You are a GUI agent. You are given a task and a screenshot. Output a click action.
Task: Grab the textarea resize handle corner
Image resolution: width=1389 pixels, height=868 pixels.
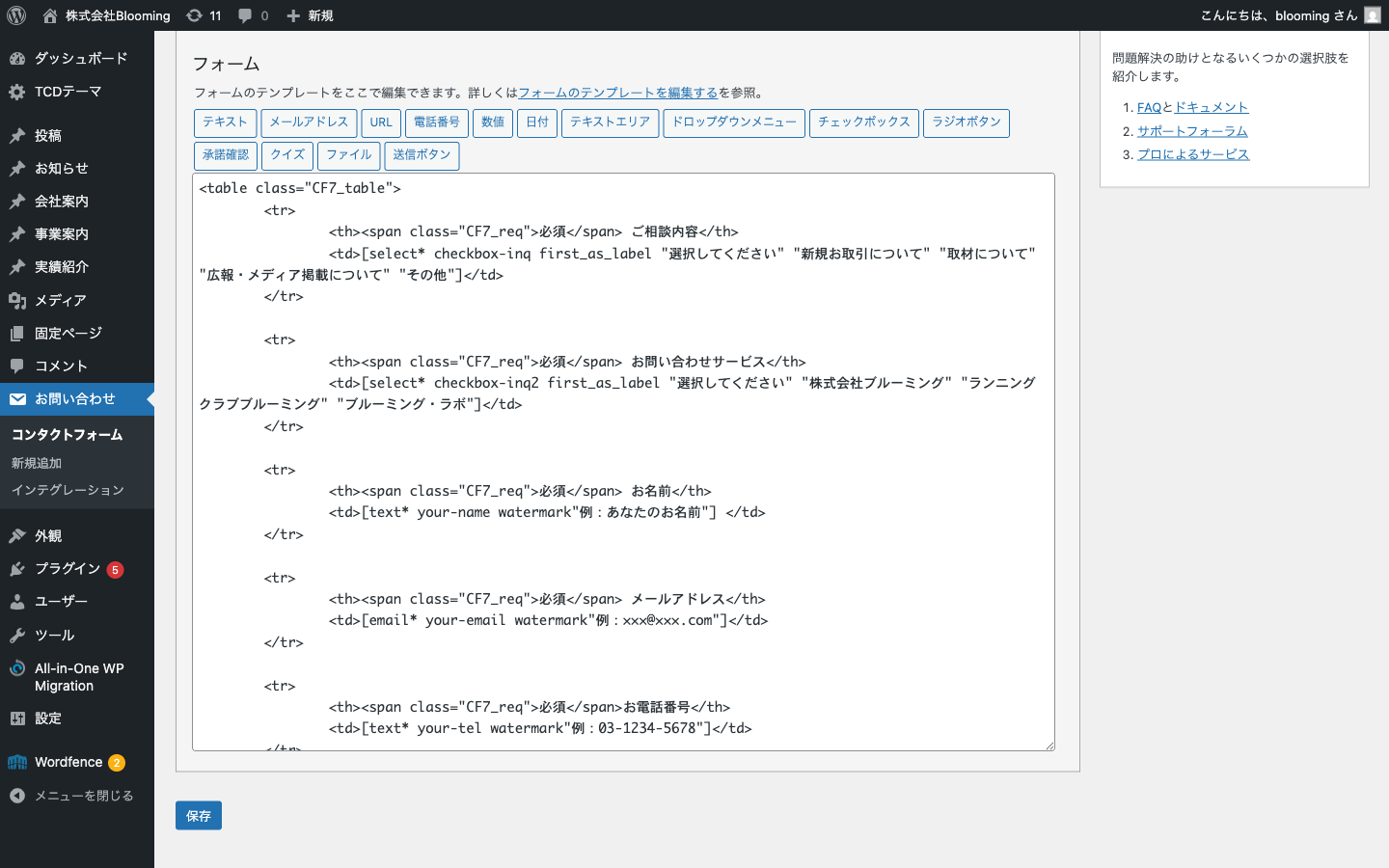[1049, 746]
